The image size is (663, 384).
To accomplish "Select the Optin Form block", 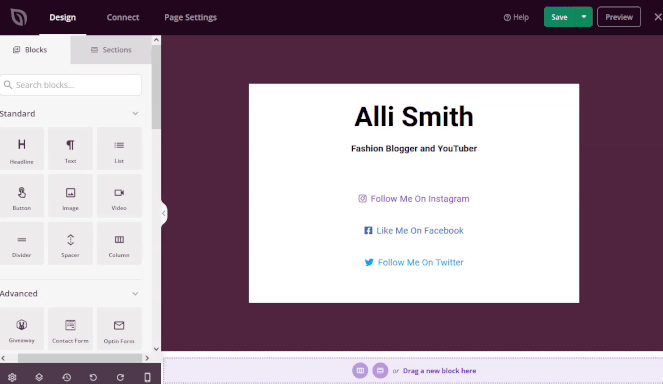I will (119, 329).
